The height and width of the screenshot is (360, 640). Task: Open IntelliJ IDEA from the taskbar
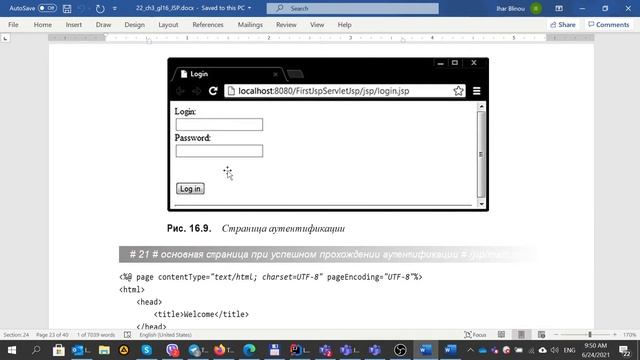[299, 350]
